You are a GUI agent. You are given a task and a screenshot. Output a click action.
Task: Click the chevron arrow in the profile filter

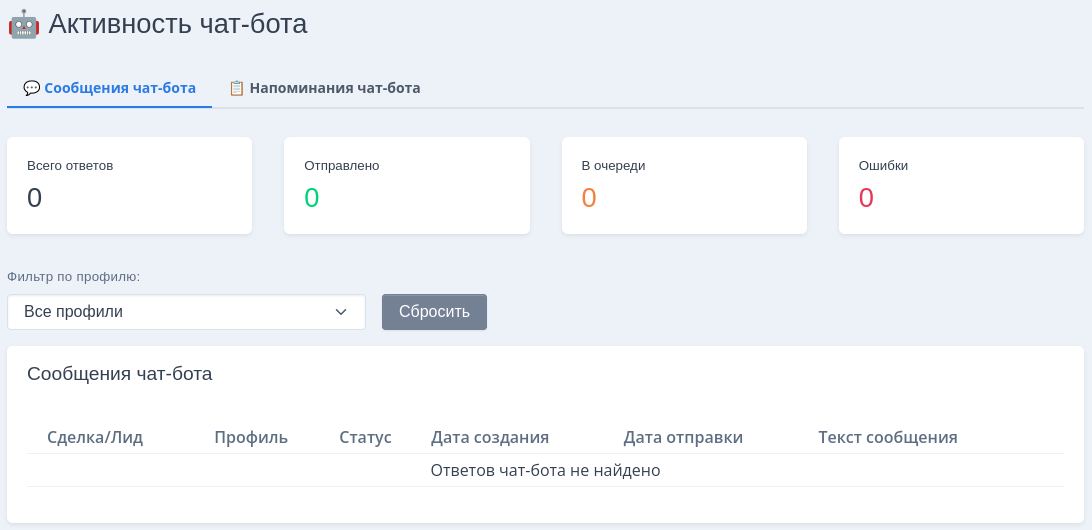342,312
